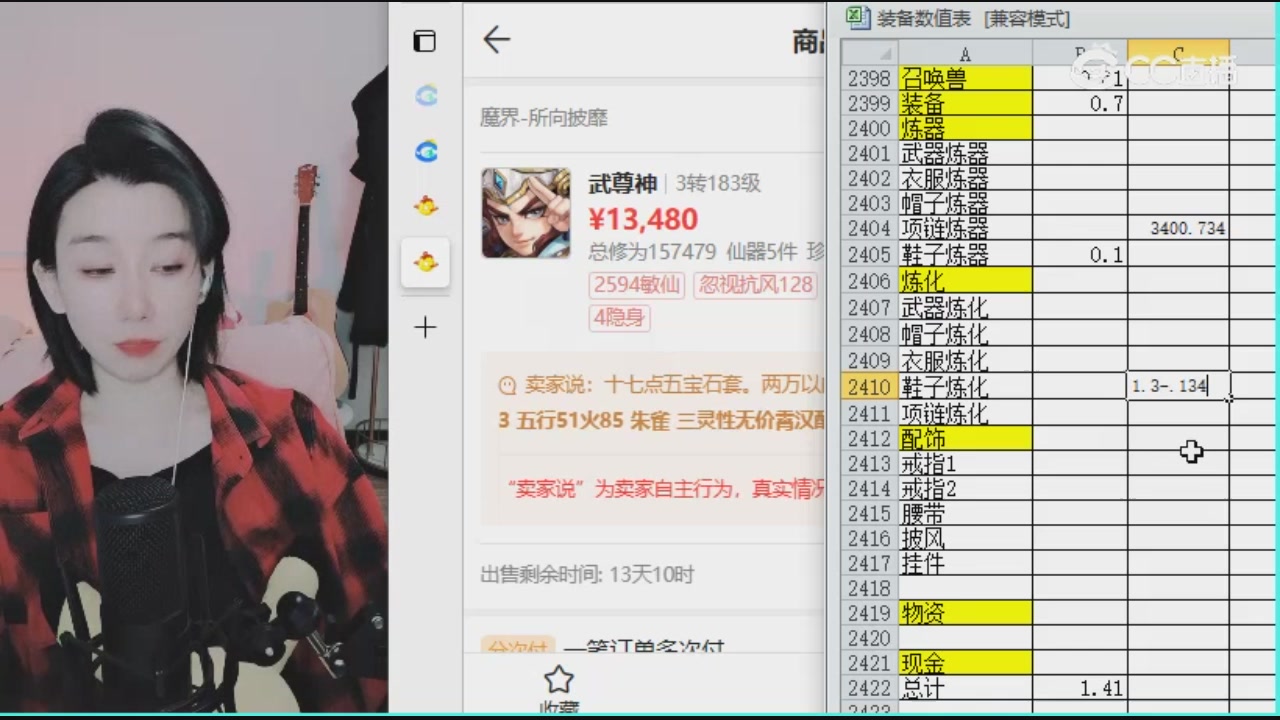1280x720 pixels.
Task: Click the 项链炼化 cell
Action: point(965,413)
